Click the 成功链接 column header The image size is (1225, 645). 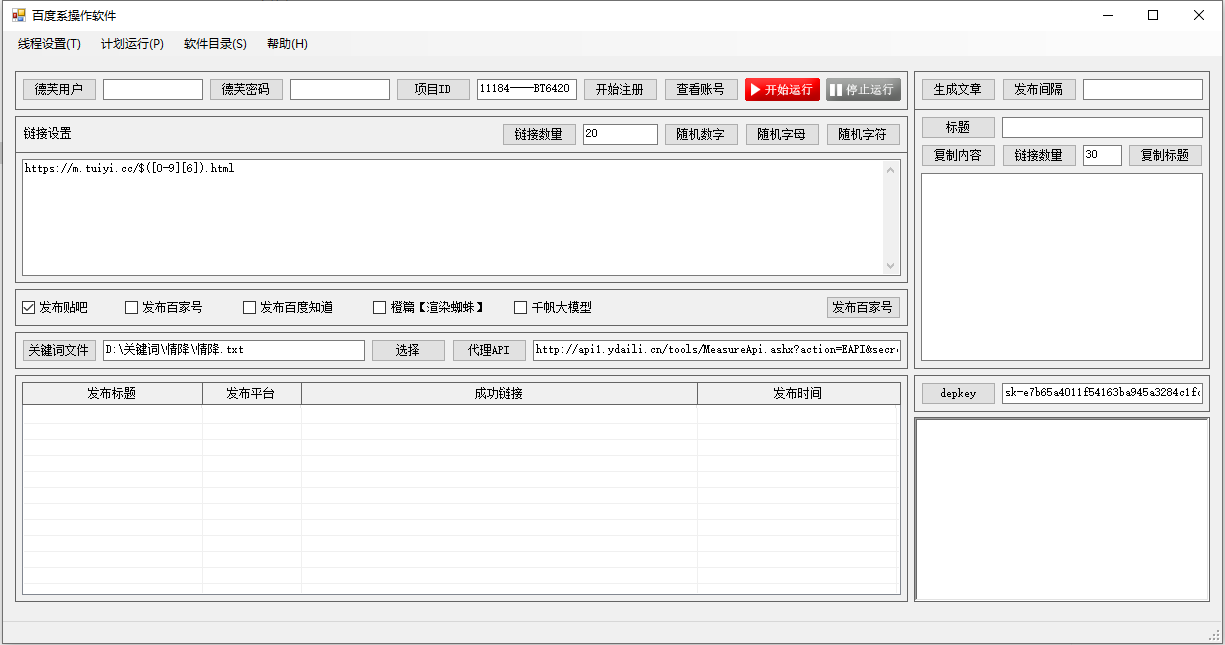(x=499, y=393)
